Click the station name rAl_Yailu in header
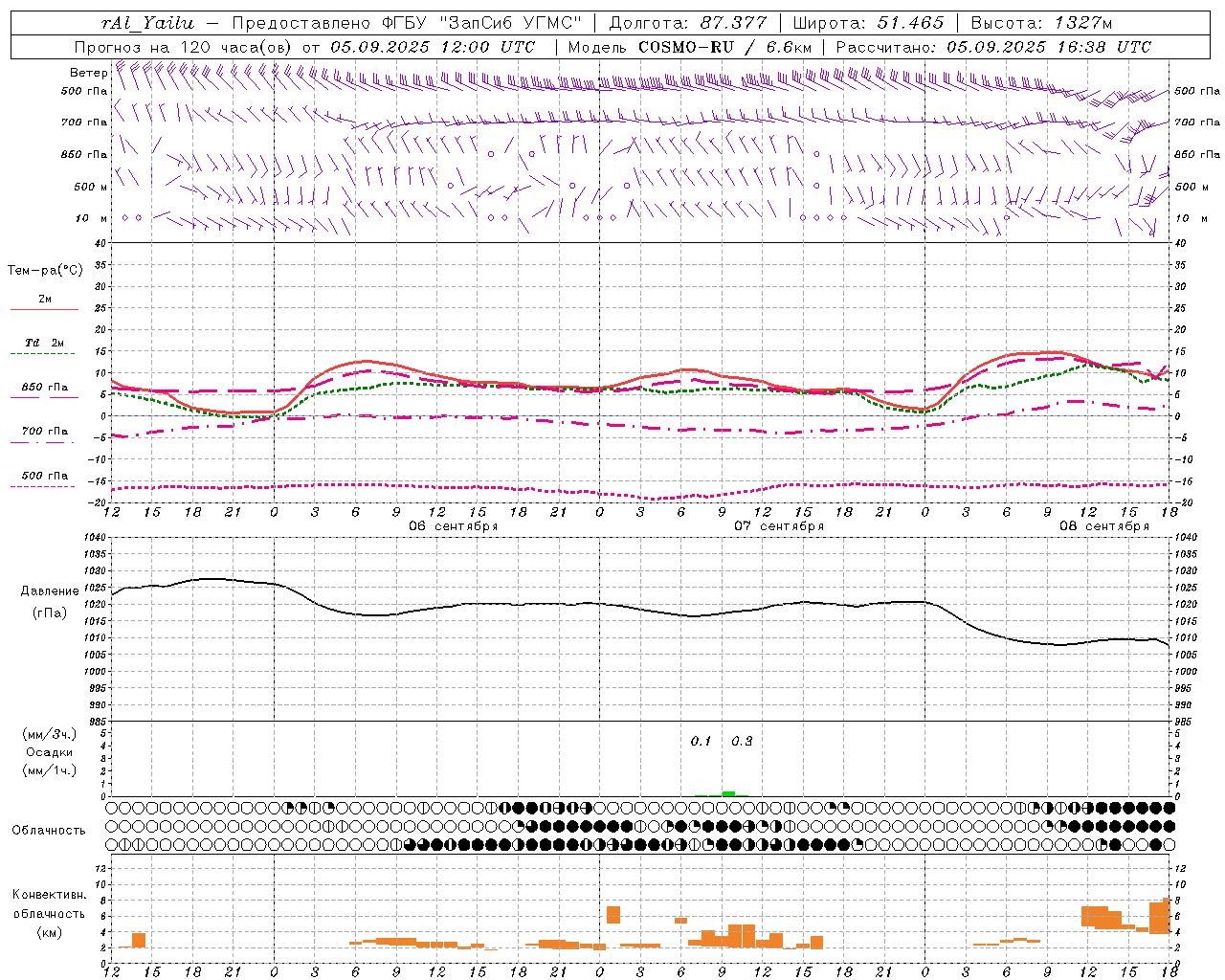 point(147,23)
